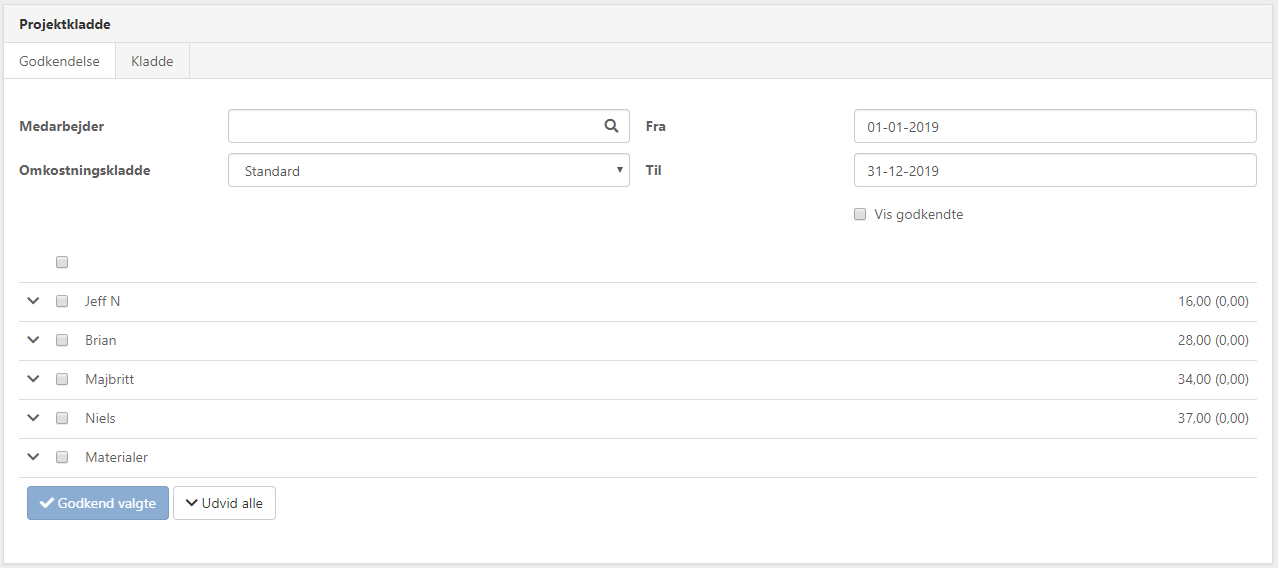Expand the Niels row chevron
Viewport: 1278px width, 568px height.
tap(33, 418)
